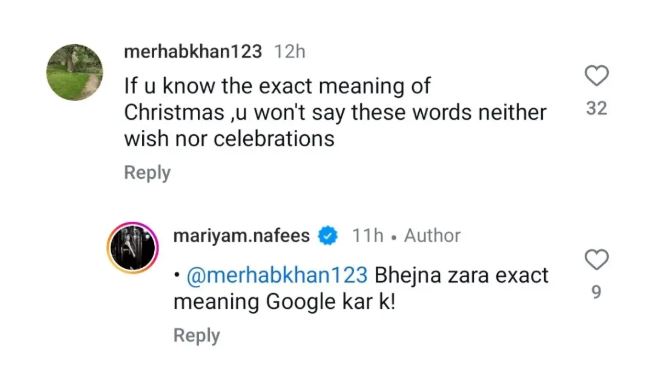View the 32 likes on the first comment
The image size is (655, 377).
point(597,109)
